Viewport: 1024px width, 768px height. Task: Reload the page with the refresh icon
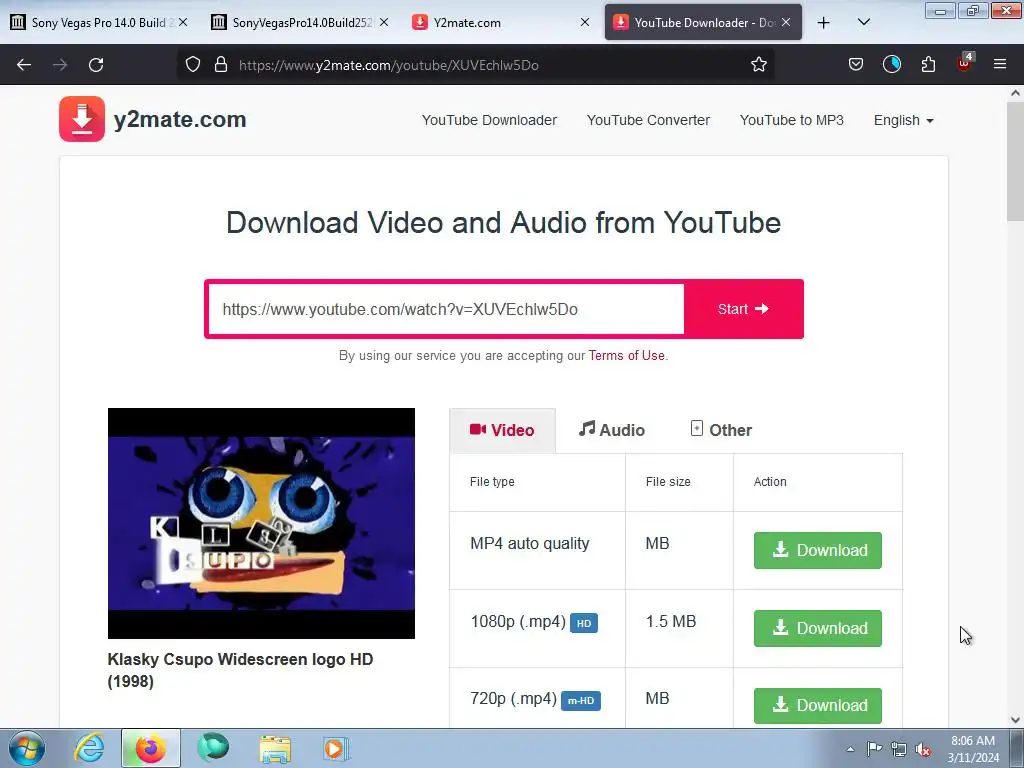(x=96, y=65)
